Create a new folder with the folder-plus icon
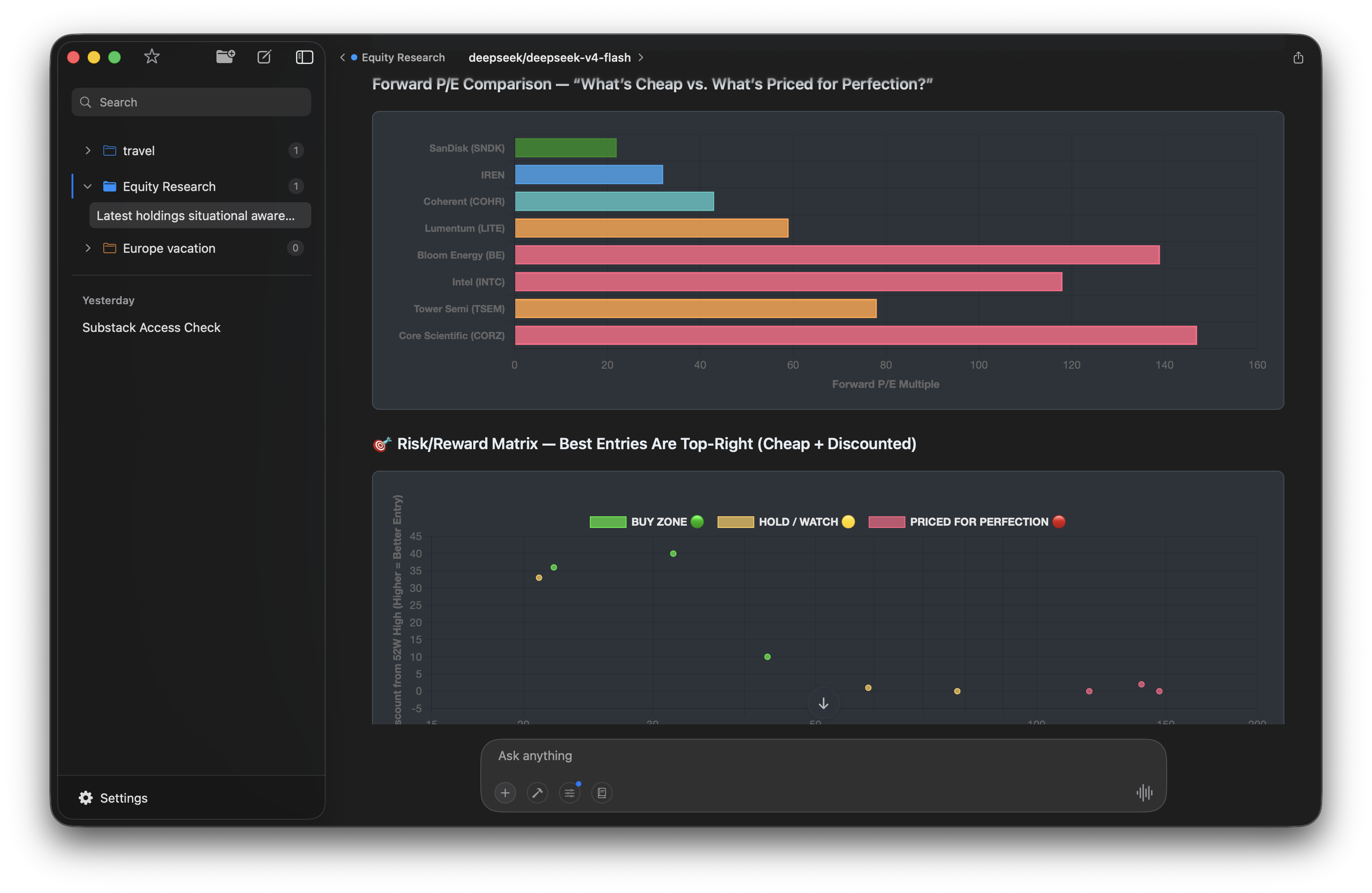 (225, 56)
